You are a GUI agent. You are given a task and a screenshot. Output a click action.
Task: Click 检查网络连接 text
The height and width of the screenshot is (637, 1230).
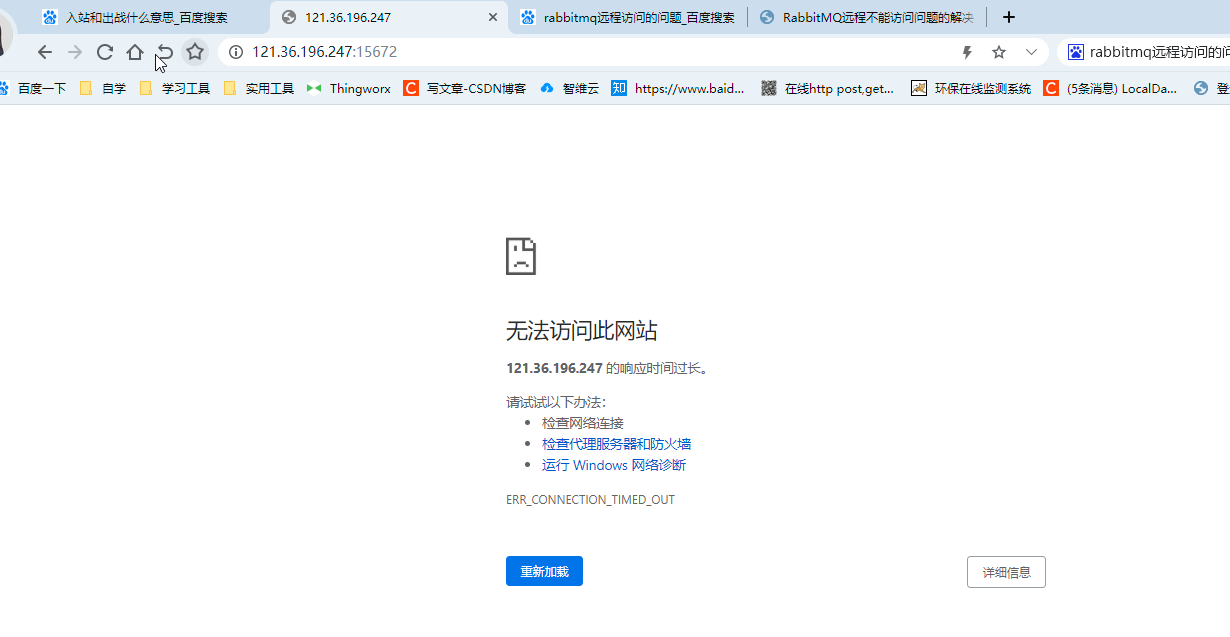(x=582, y=423)
